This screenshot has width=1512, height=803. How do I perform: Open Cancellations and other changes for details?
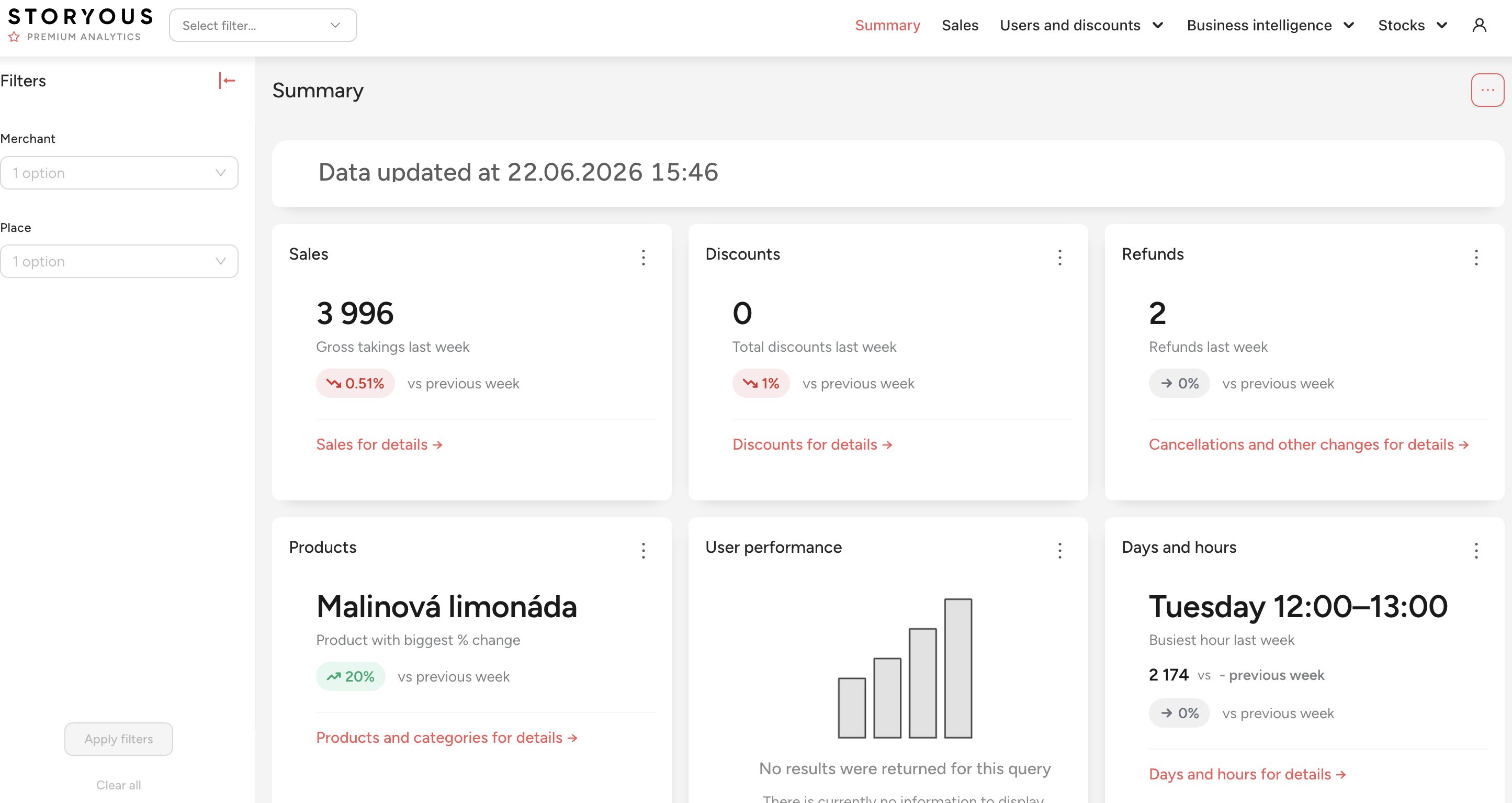tap(1308, 444)
